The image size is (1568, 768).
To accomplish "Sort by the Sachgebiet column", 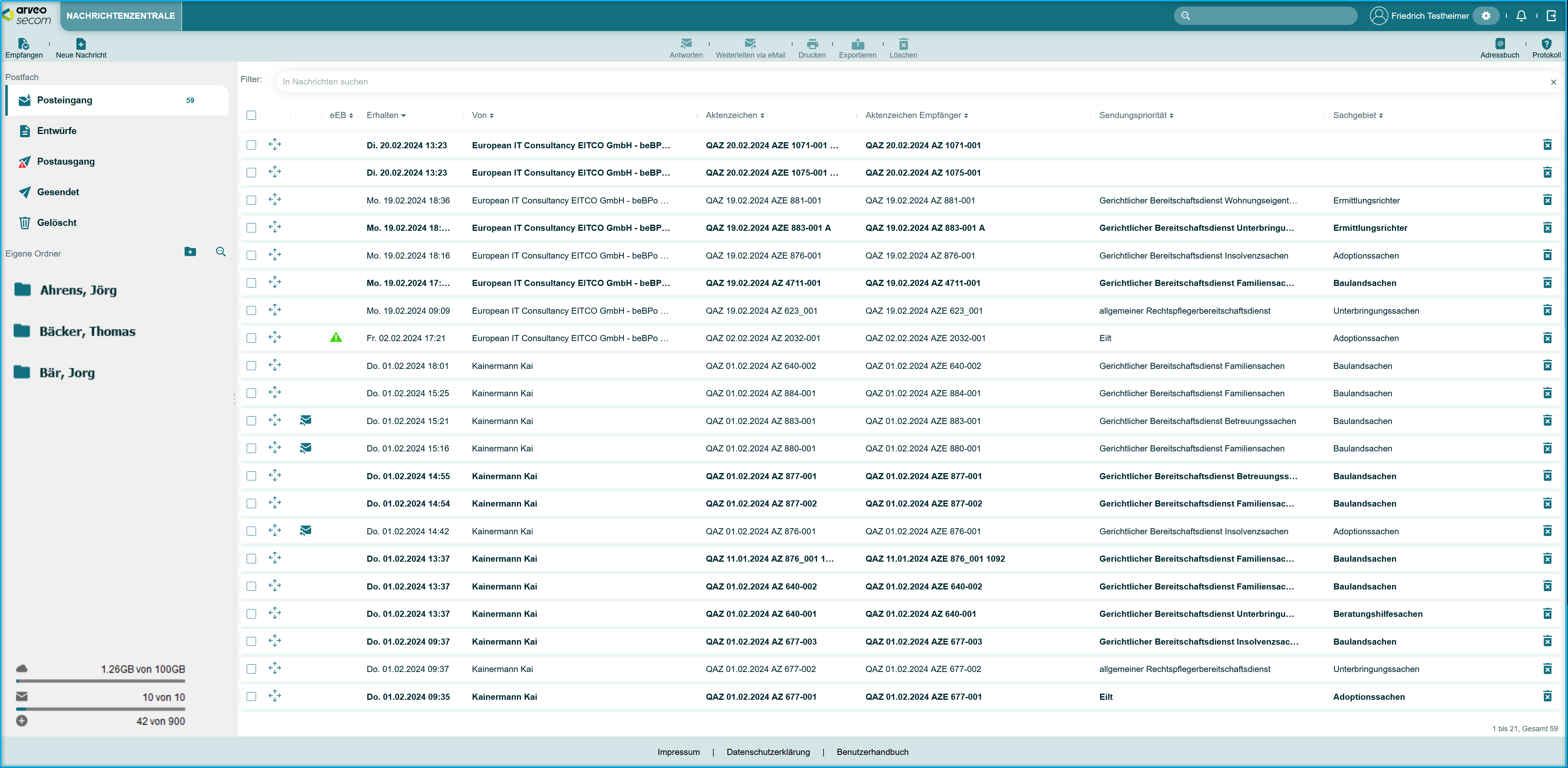I will (x=1358, y=115).
